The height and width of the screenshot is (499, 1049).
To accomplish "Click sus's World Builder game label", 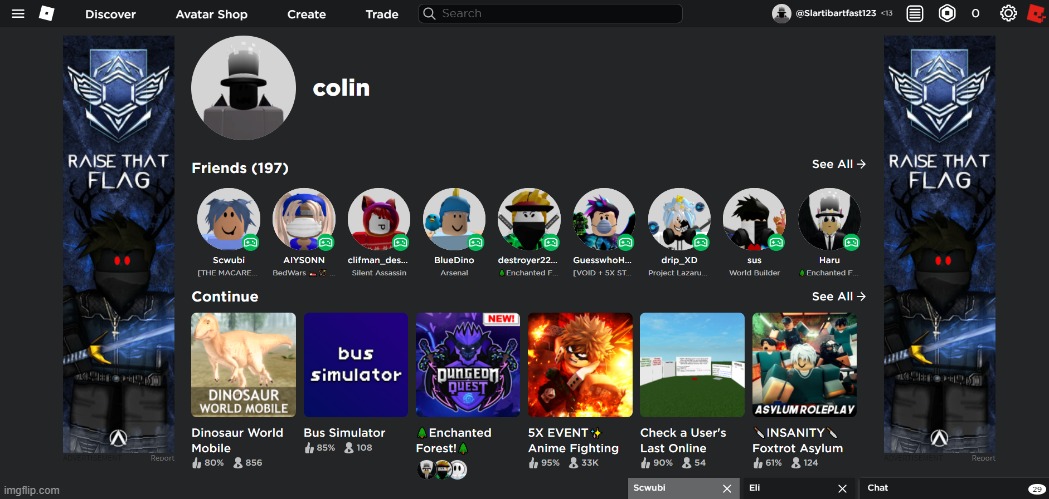I will click(x=755, y=273).
